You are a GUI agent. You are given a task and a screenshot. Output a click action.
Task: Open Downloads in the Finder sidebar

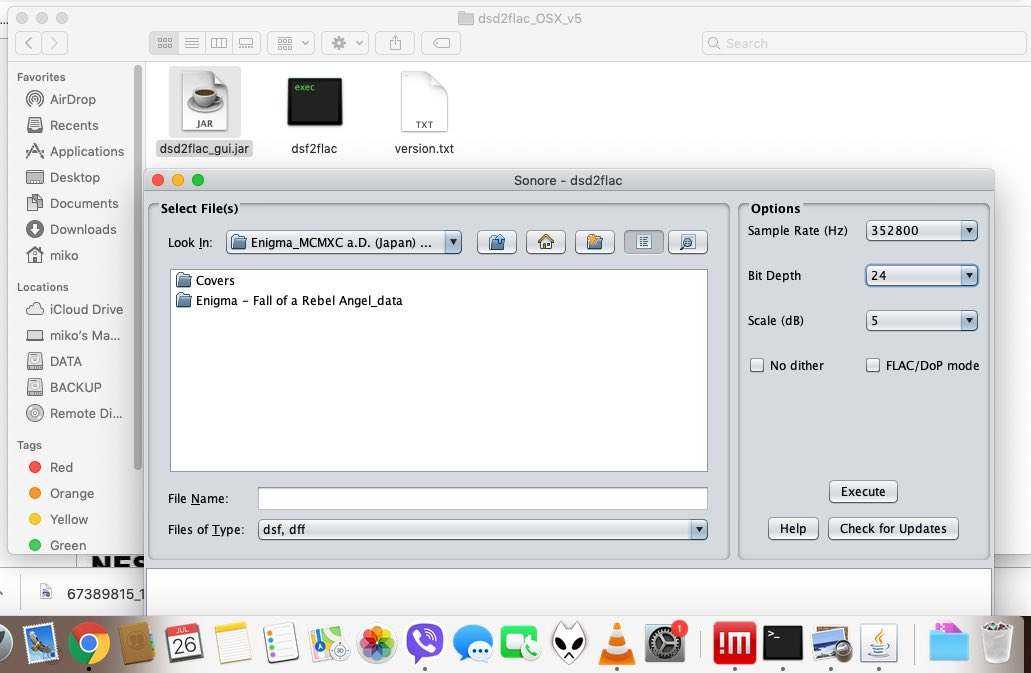click(71, 229)
